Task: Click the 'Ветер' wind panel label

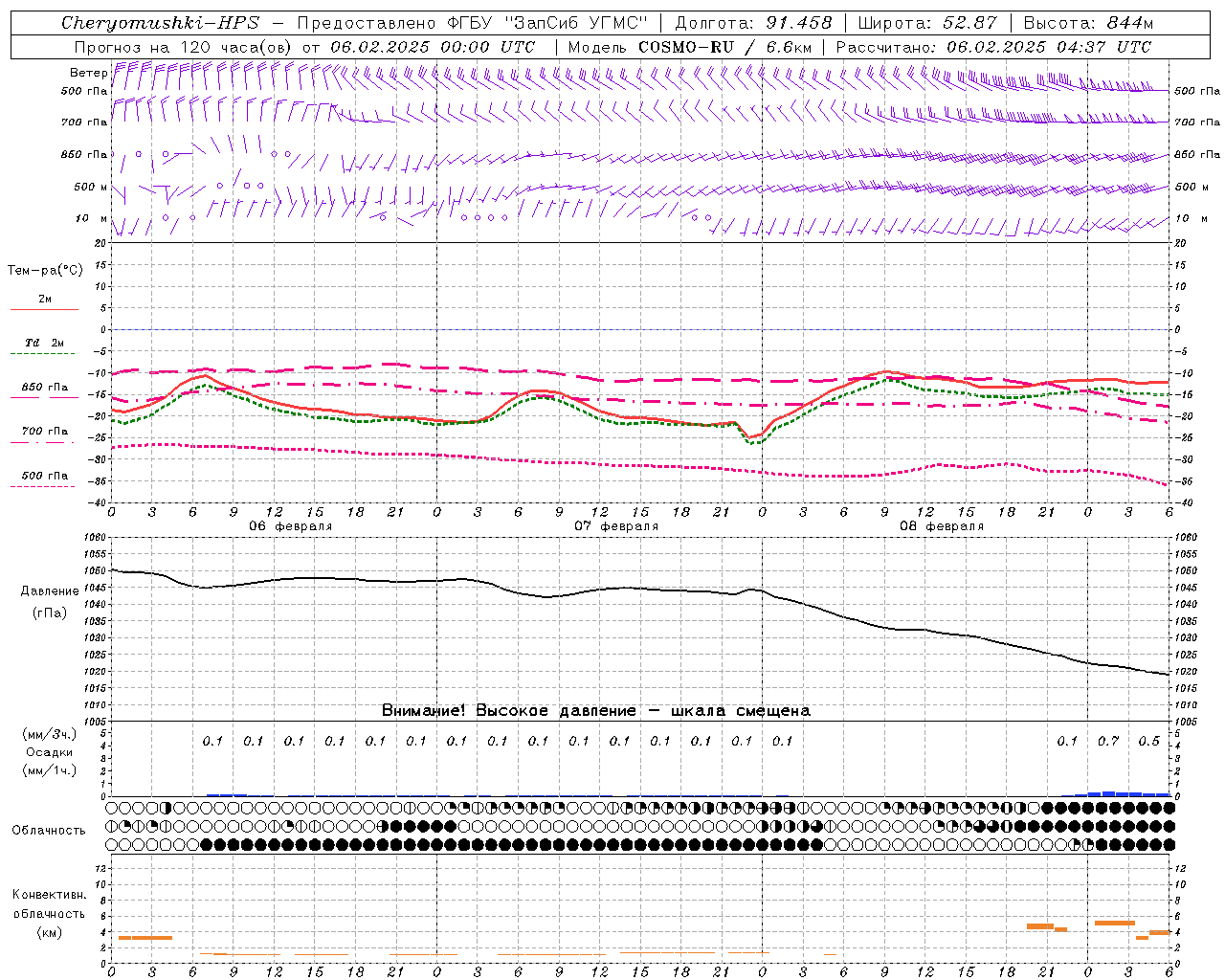Action: 89,73
